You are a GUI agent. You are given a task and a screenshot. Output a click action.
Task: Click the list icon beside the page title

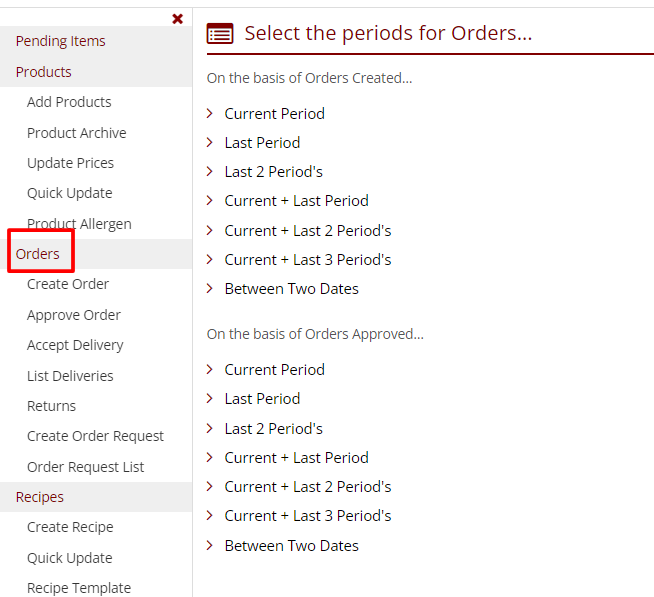(220, 34)
